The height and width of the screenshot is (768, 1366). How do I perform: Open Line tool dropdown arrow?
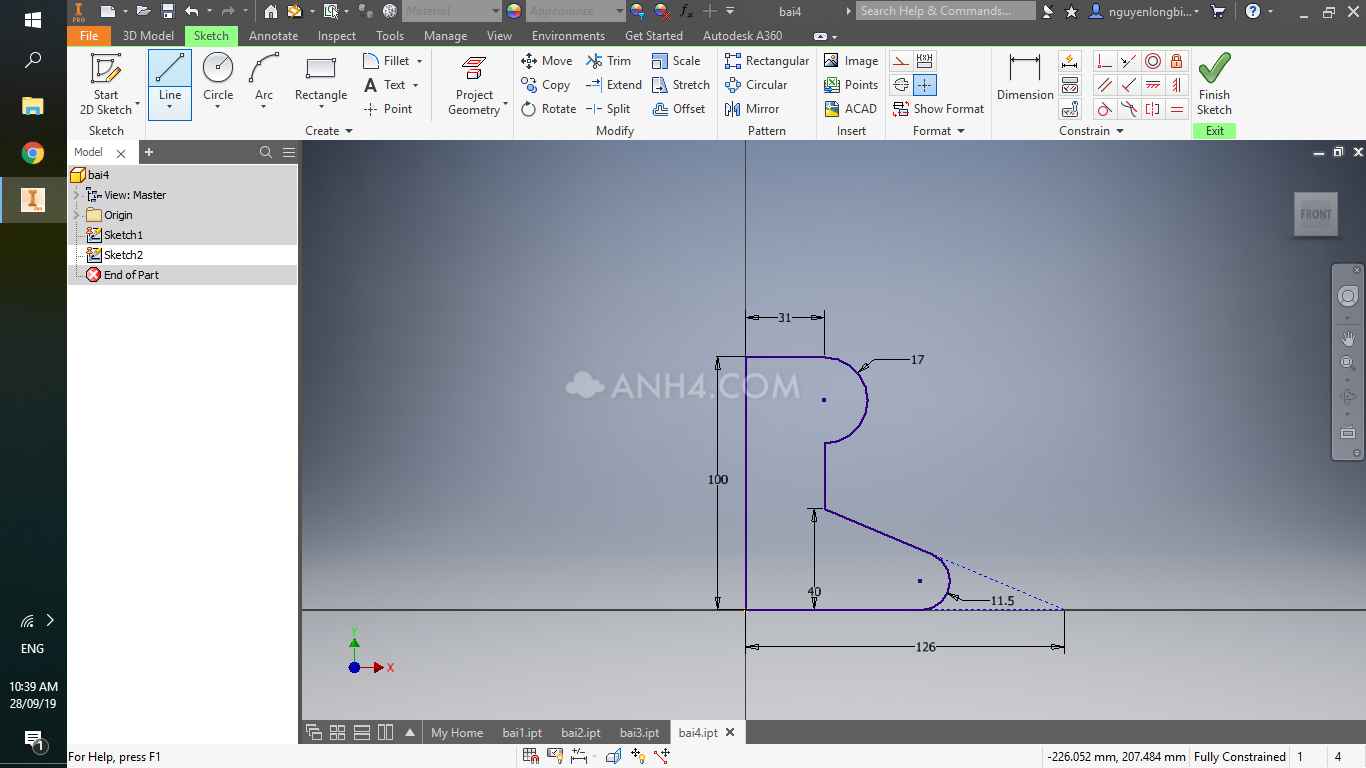point(170,108)
